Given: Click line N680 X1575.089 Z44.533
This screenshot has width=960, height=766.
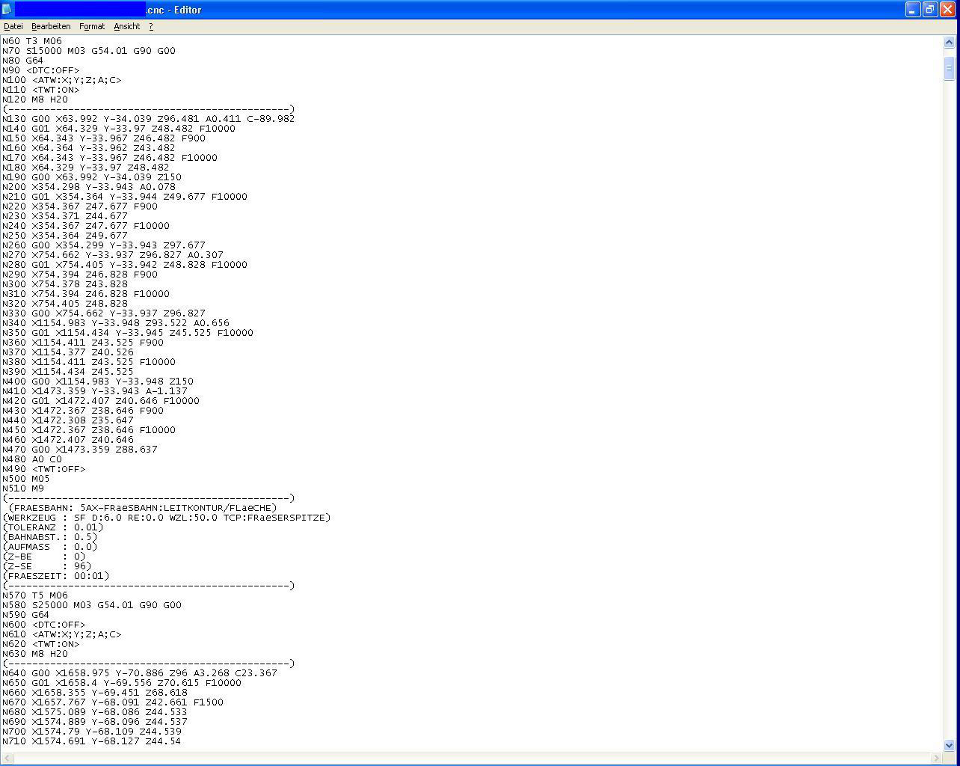Looking at the screenshot, I should point(95,712).
